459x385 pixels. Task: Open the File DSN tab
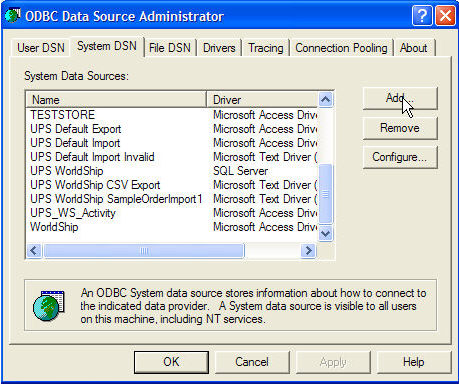click(170, 48)
